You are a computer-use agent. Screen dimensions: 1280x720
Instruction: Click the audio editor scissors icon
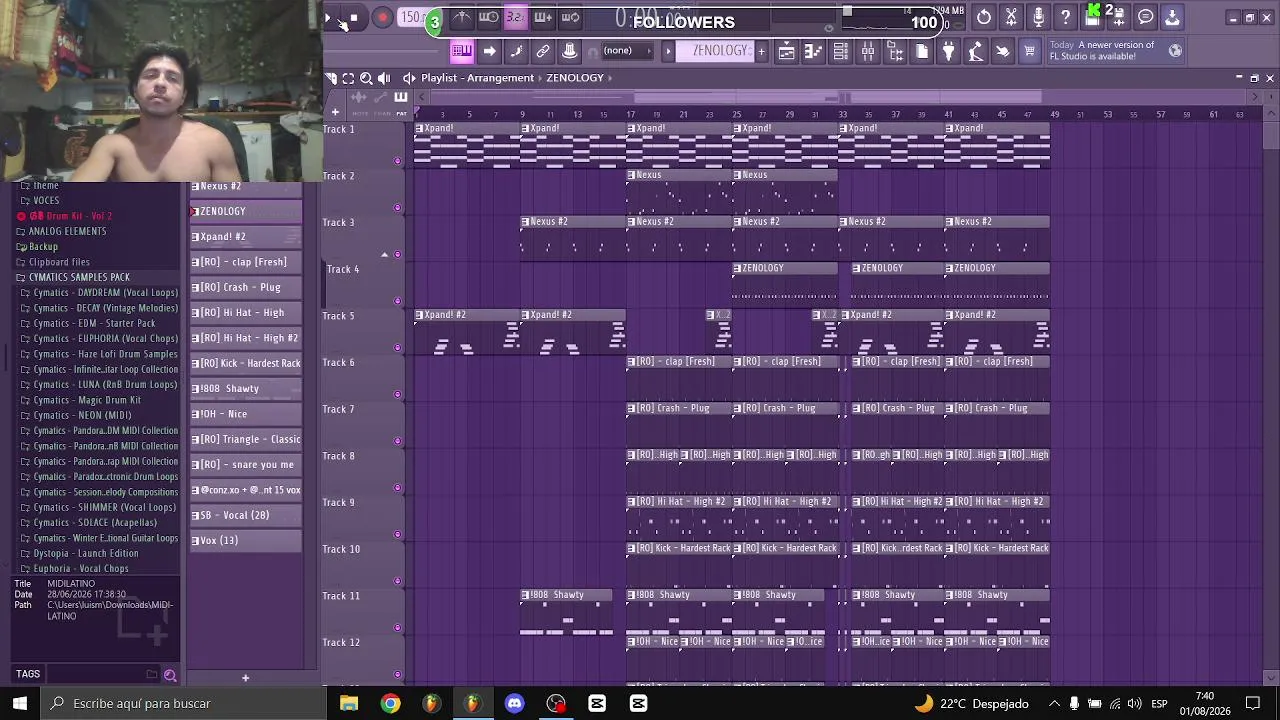[x=1011, y=17]
